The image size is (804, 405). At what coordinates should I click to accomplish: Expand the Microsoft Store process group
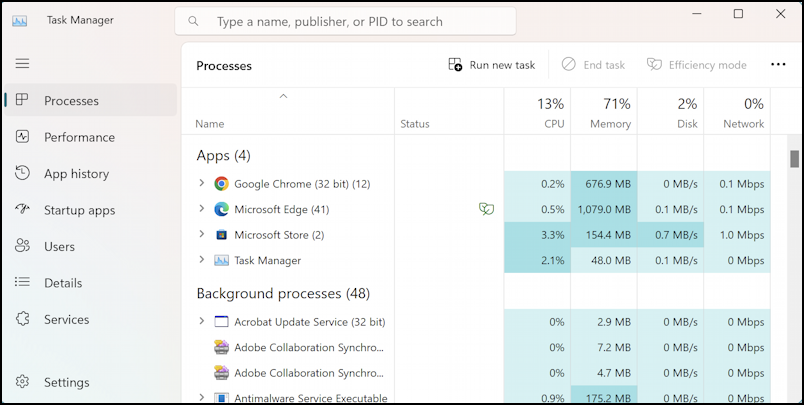click(x=202, y=234)
